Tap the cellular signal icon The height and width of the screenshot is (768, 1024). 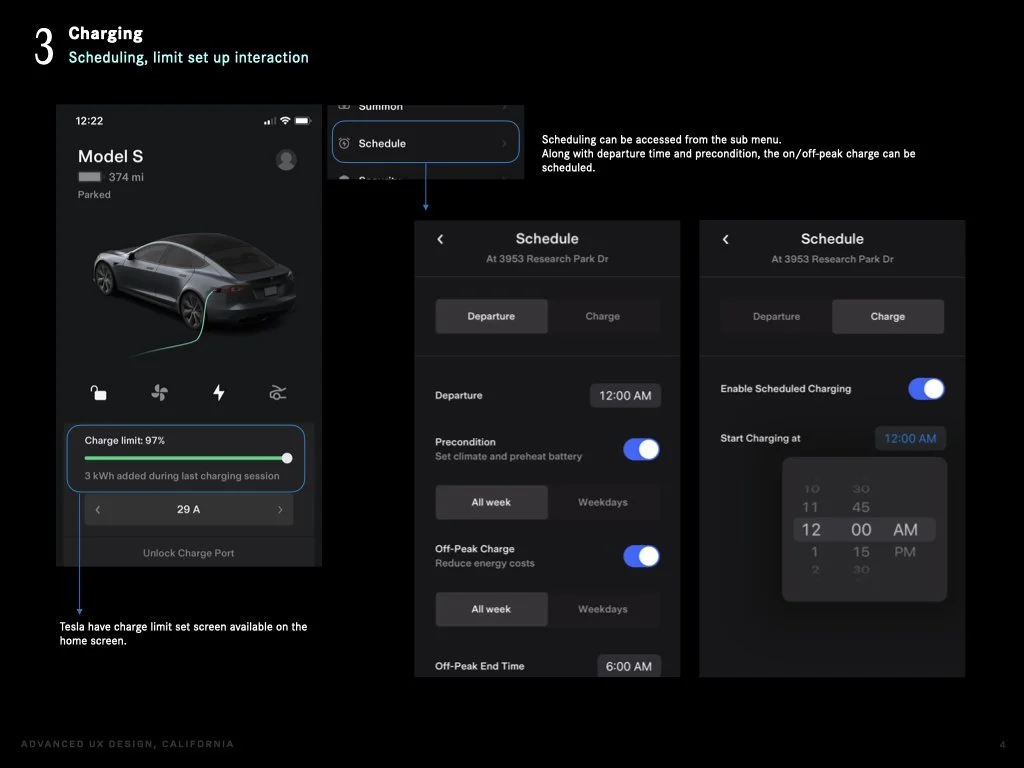tap(270, 121)
